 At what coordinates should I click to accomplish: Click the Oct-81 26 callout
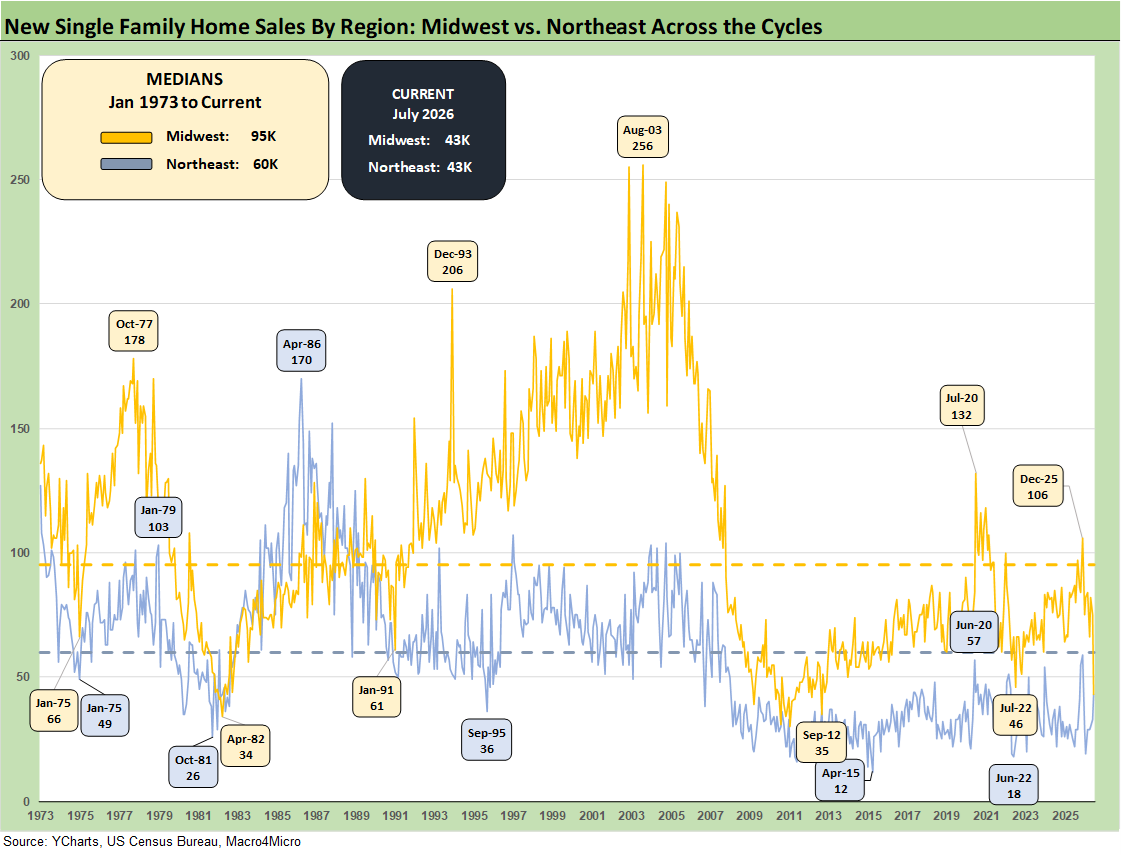pyautogui.click(x=193, y=767)
